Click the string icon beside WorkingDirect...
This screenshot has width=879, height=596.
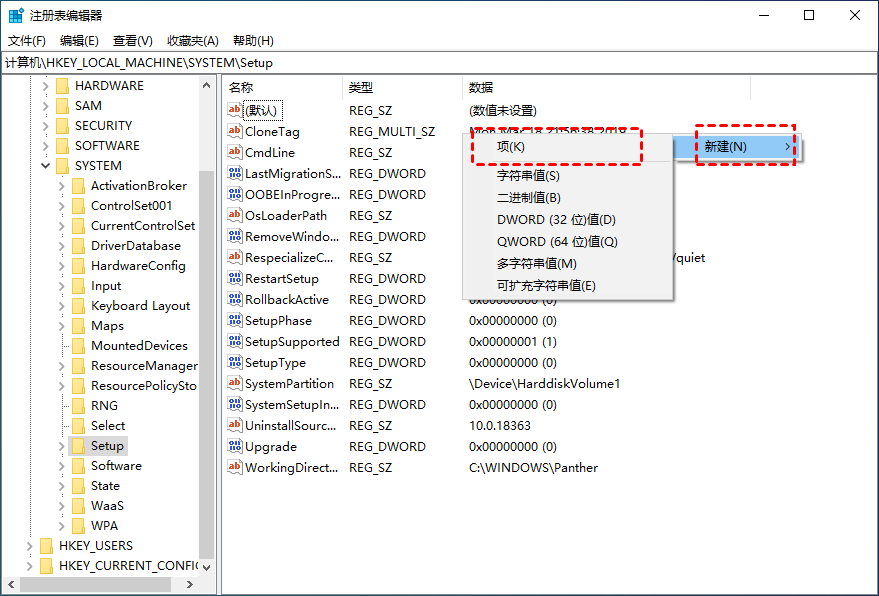pos(234,467)
